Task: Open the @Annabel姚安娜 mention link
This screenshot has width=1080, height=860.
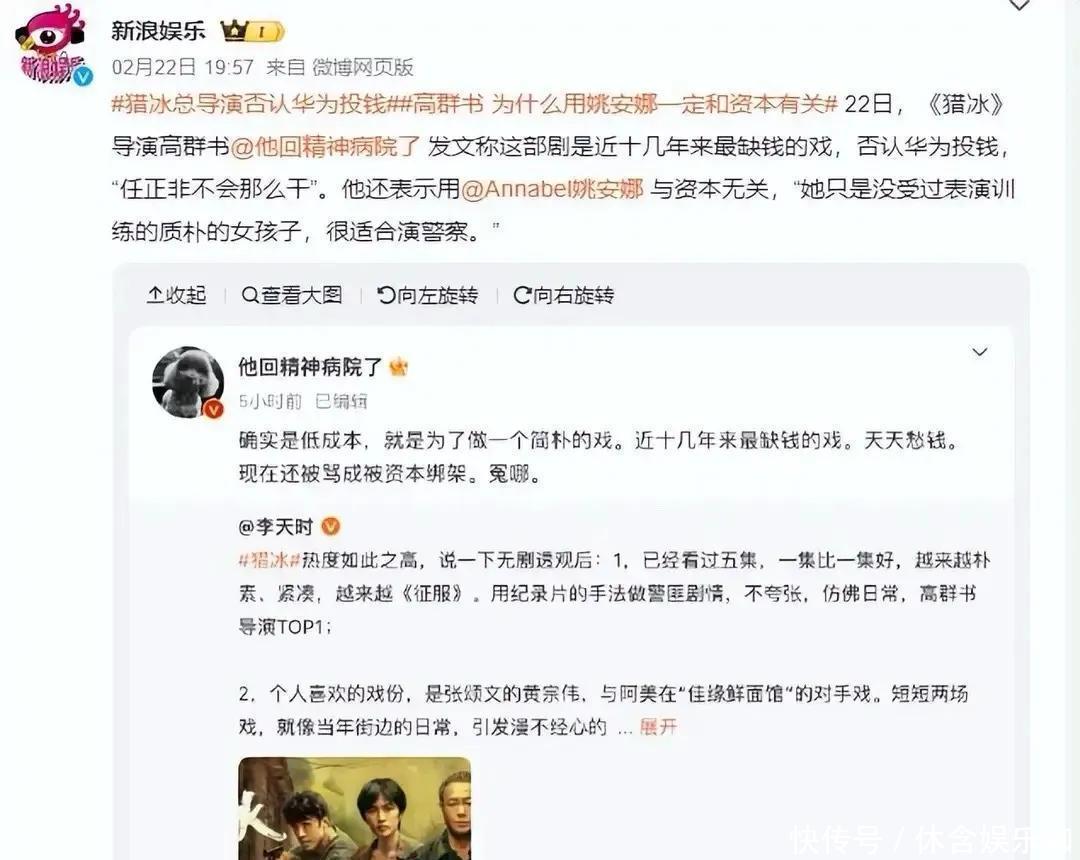Action: tap(552, 189)
